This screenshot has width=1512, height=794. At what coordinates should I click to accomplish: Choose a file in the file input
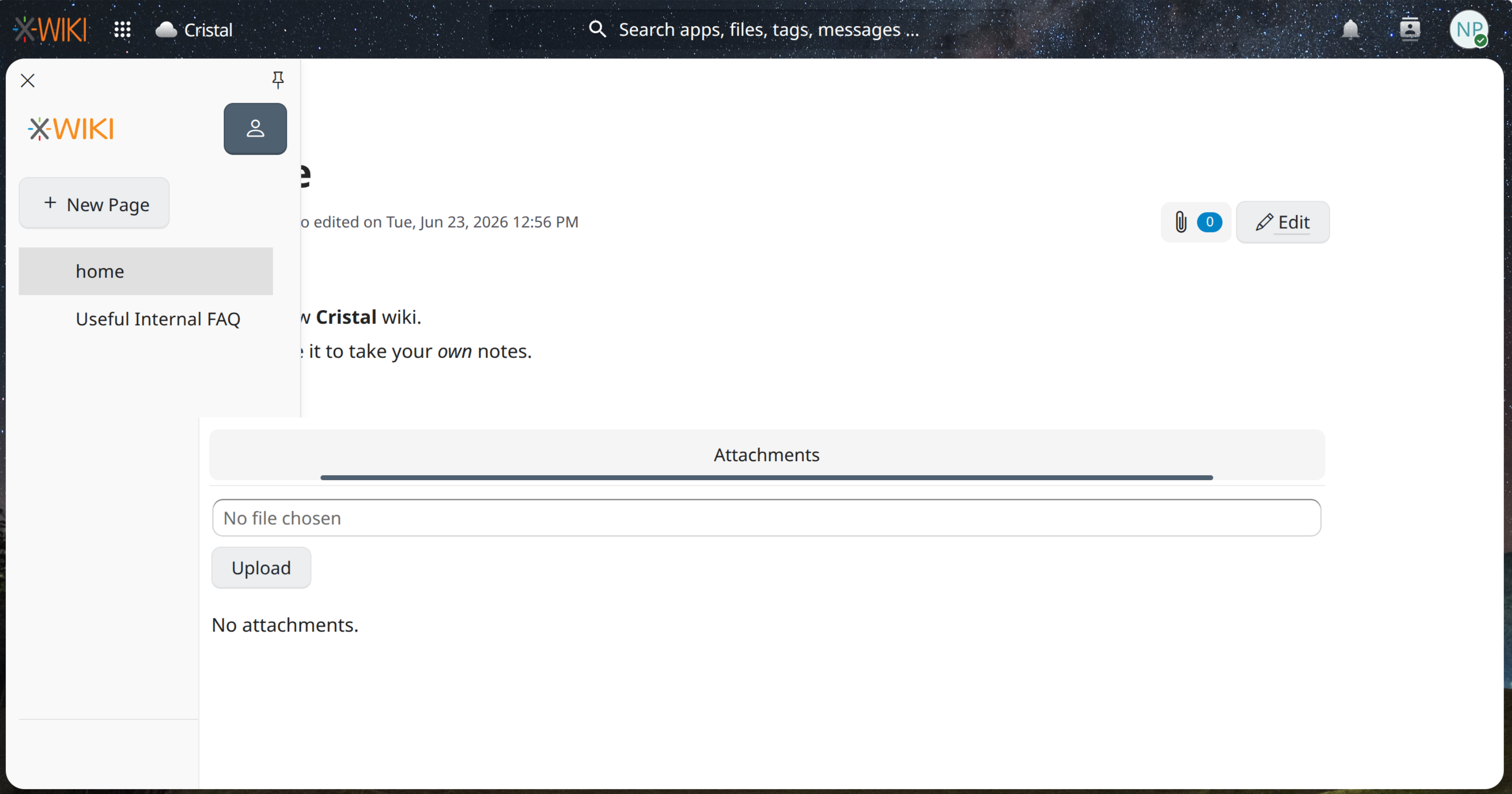[766, 517]
